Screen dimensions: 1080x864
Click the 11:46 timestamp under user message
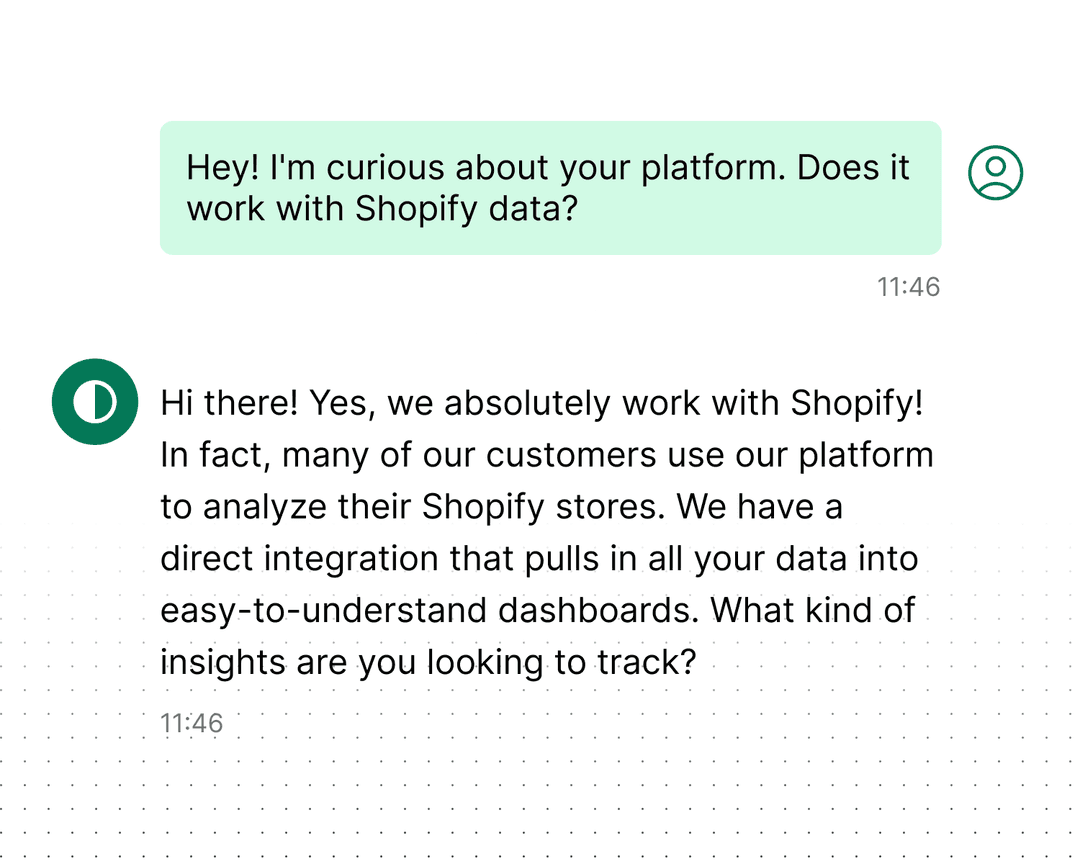(x=908, y=288)
